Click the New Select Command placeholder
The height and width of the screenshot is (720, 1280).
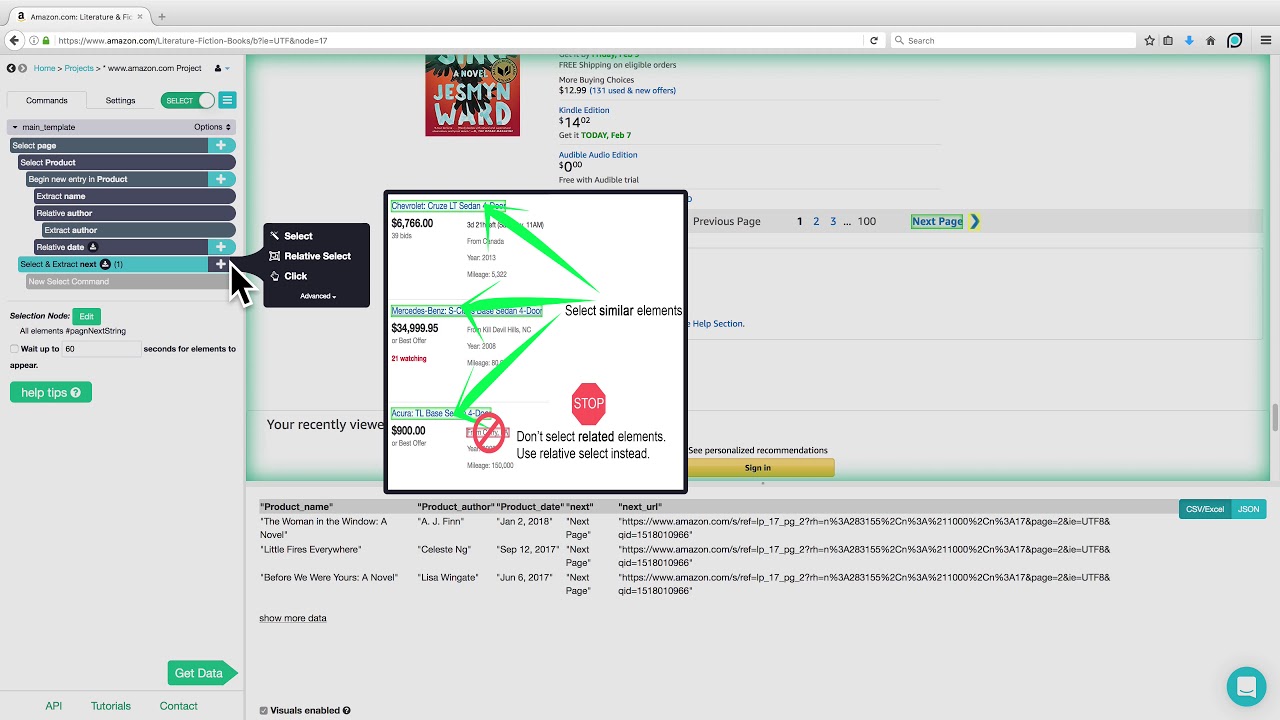tap(130, 281)
